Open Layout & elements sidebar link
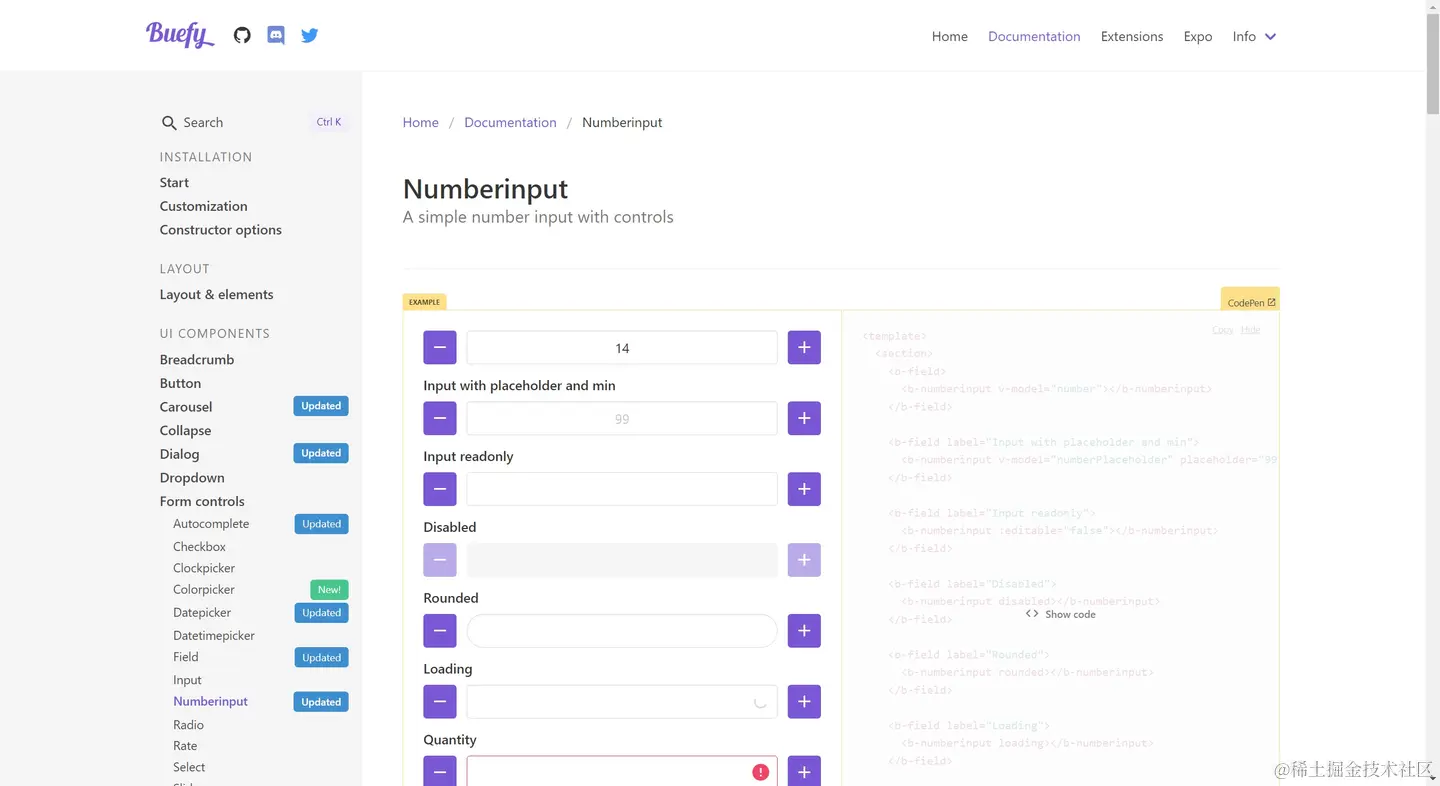Image resolution: width=1440 pixels, height=786 pixels. 216,295
